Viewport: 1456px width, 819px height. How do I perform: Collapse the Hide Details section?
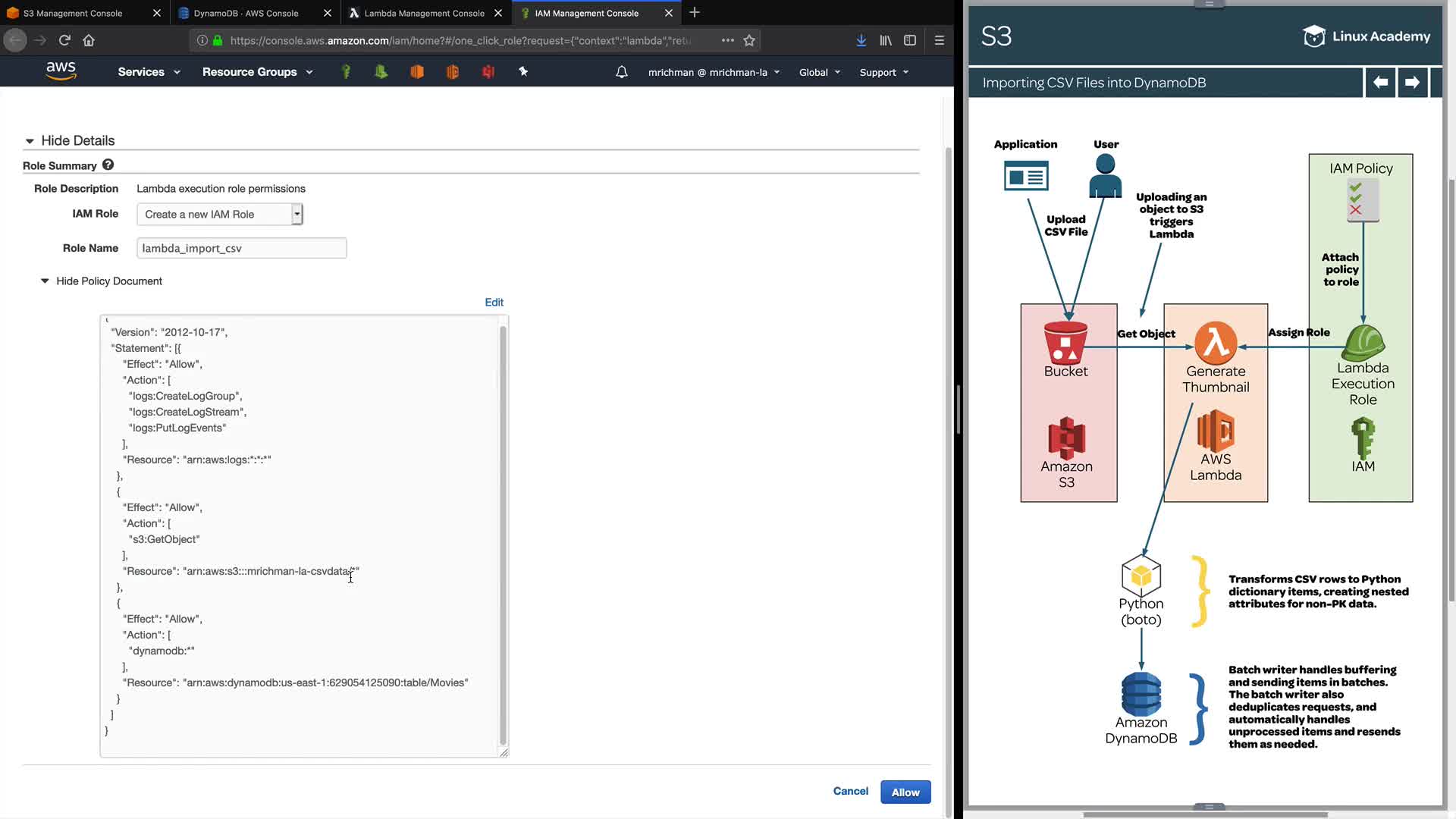(x=30, y=141)
